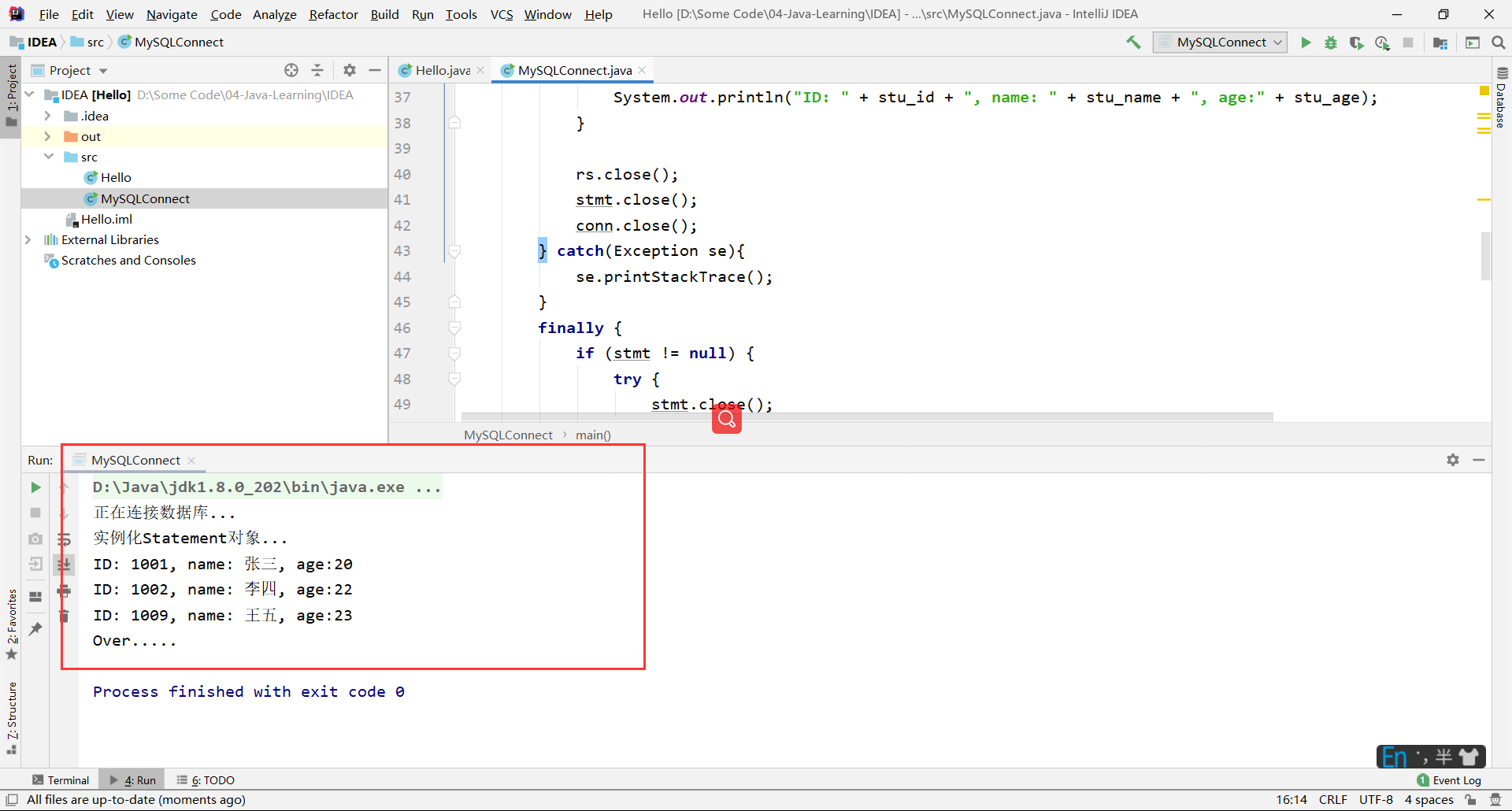The height and width of the screenshot is (811, 1512).
Task: Click the disabled Stop button in toolbar
Action: pos(1408,43)
